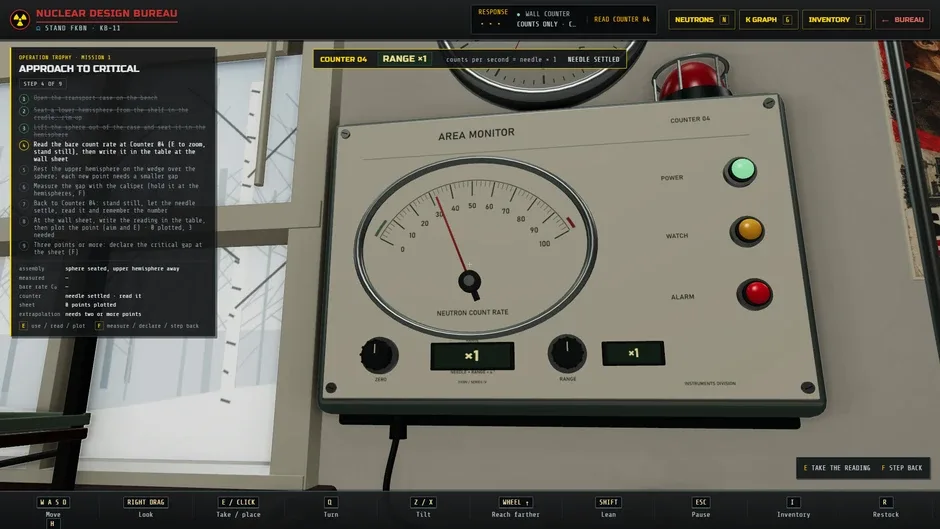Image resolution: width=940 pixels, height=529 pixels.
Task: Open the INVENTORY tab
Action: pos(836,20)
